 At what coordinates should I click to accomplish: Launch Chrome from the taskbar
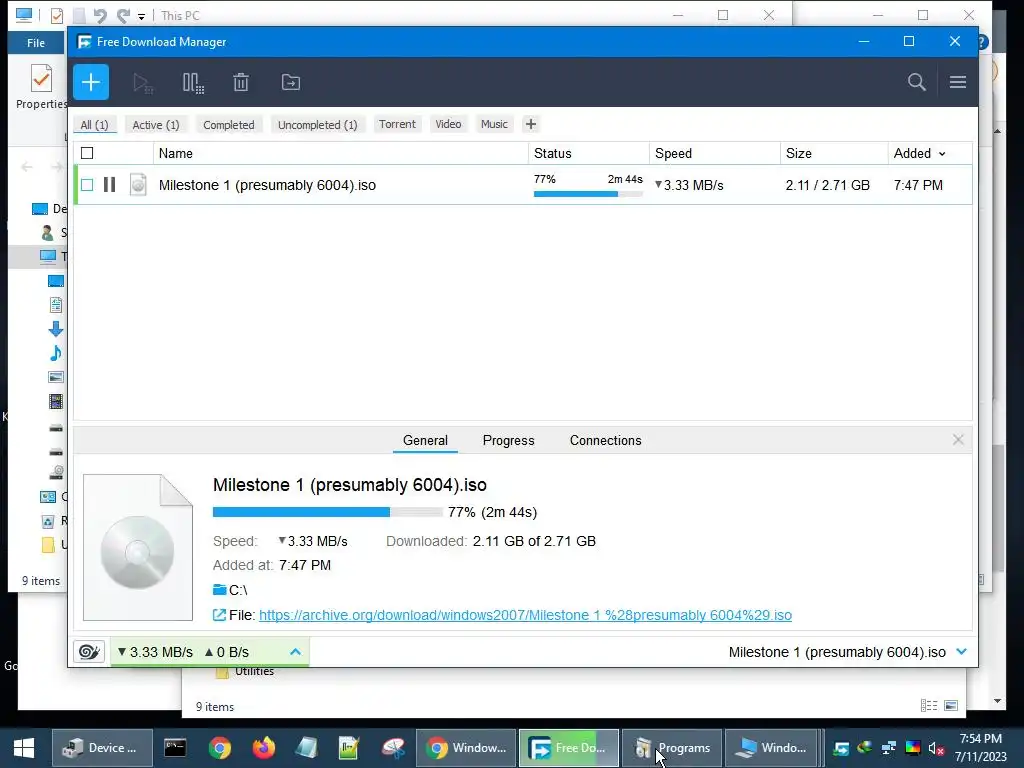click(x=220, y=748)
